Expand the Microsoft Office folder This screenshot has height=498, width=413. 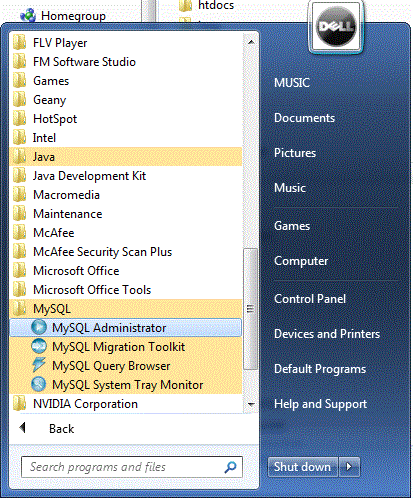click(126, 271)
